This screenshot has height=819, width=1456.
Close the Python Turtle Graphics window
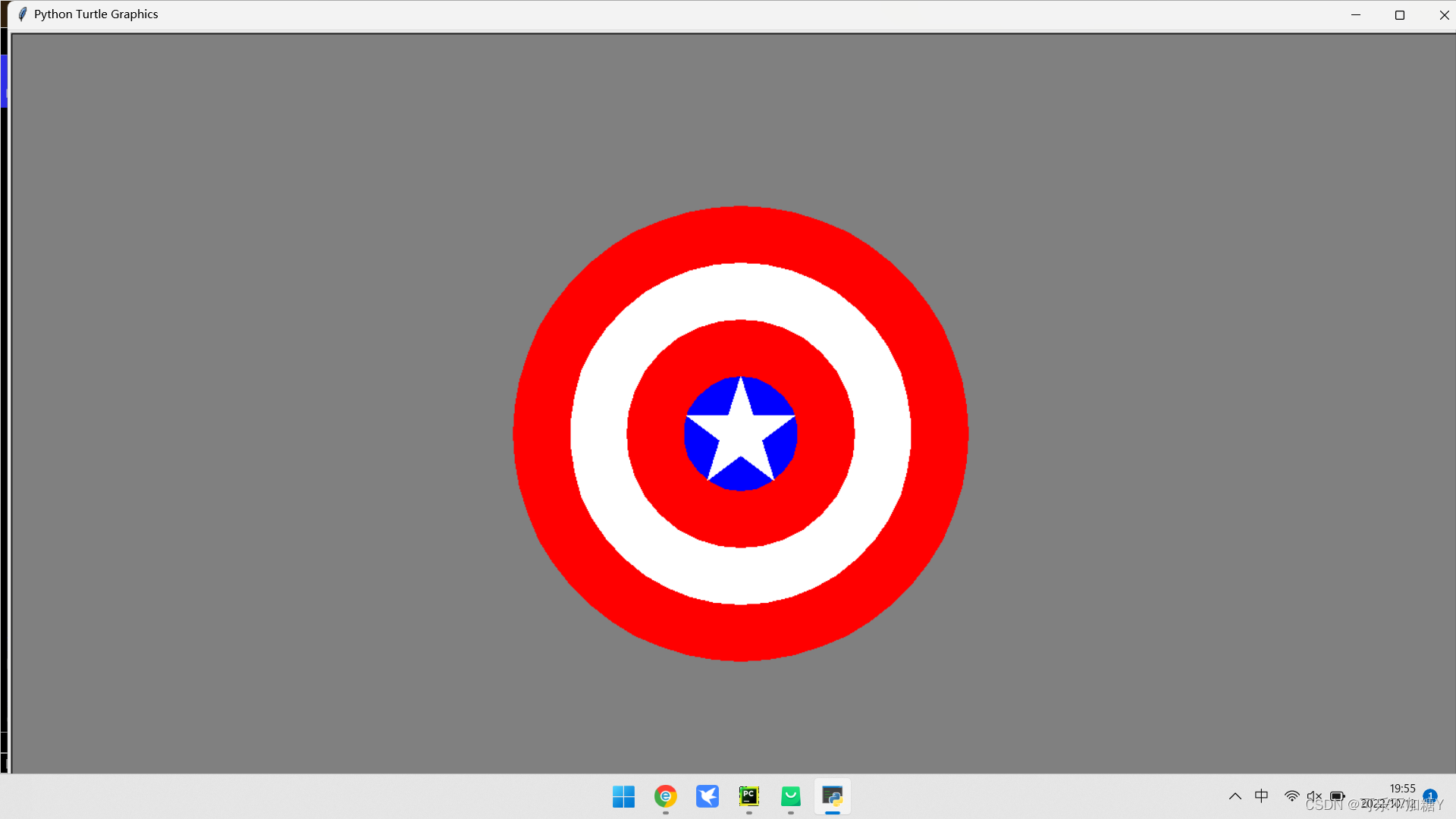pos(1444,14)
